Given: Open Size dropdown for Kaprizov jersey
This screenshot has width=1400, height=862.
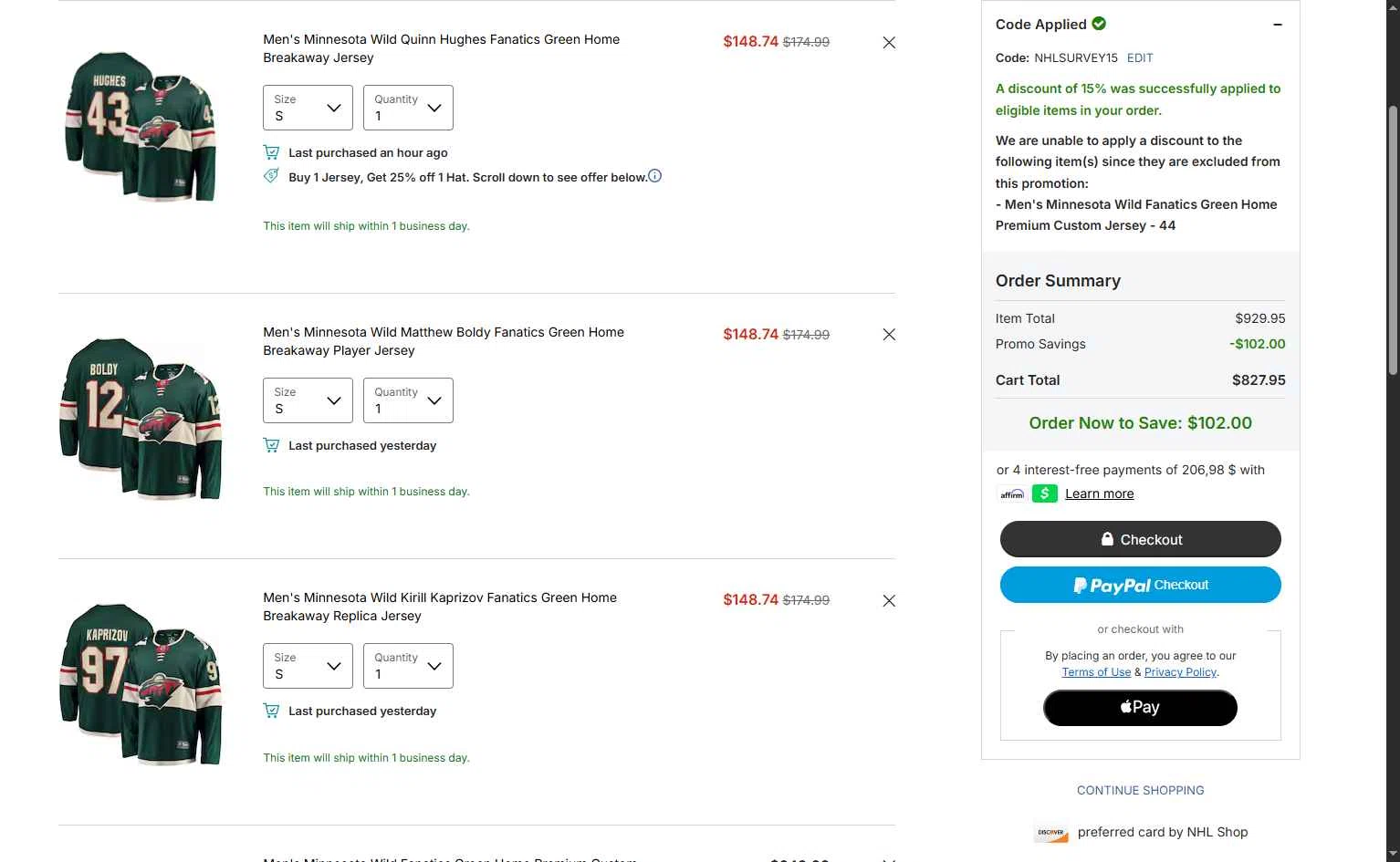Looking at the screenshot, I should 308,666.
